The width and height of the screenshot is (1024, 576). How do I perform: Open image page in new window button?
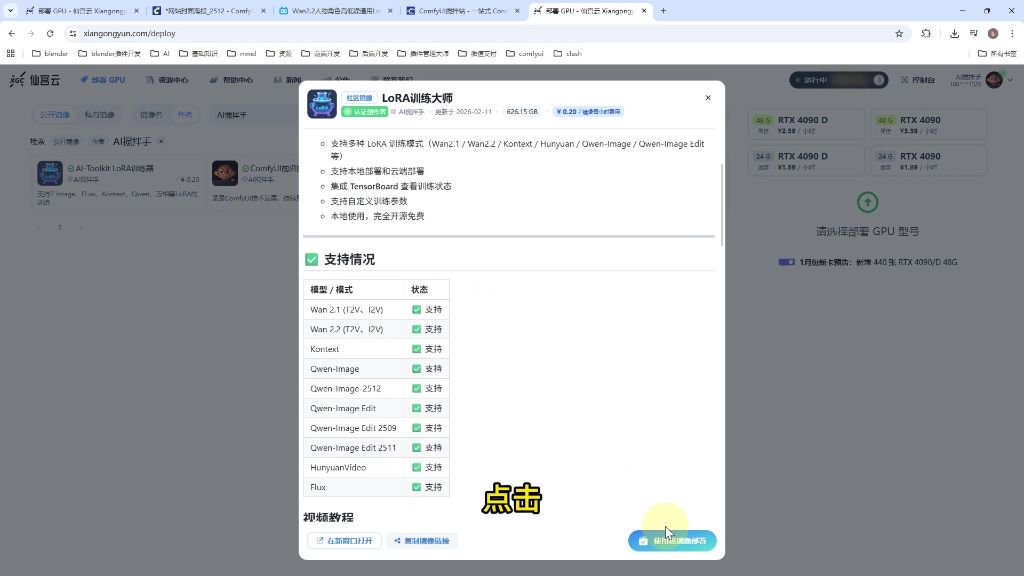tap(344, 541)
